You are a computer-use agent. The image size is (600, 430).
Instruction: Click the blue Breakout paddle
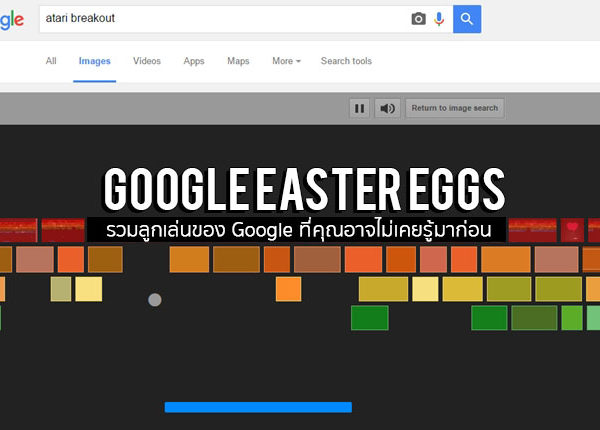tap(258, 407)
